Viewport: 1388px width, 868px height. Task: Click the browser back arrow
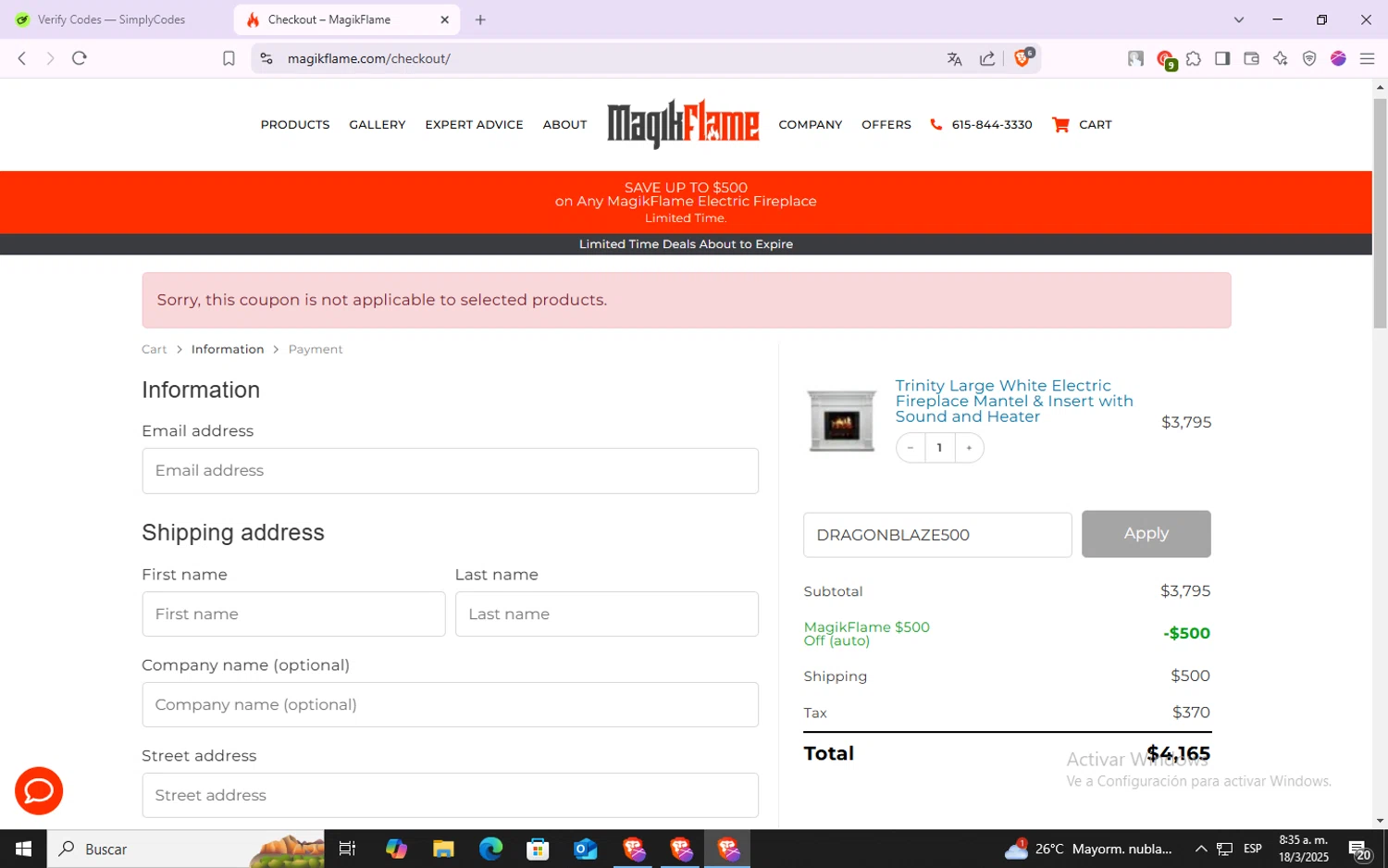point(22,58)
